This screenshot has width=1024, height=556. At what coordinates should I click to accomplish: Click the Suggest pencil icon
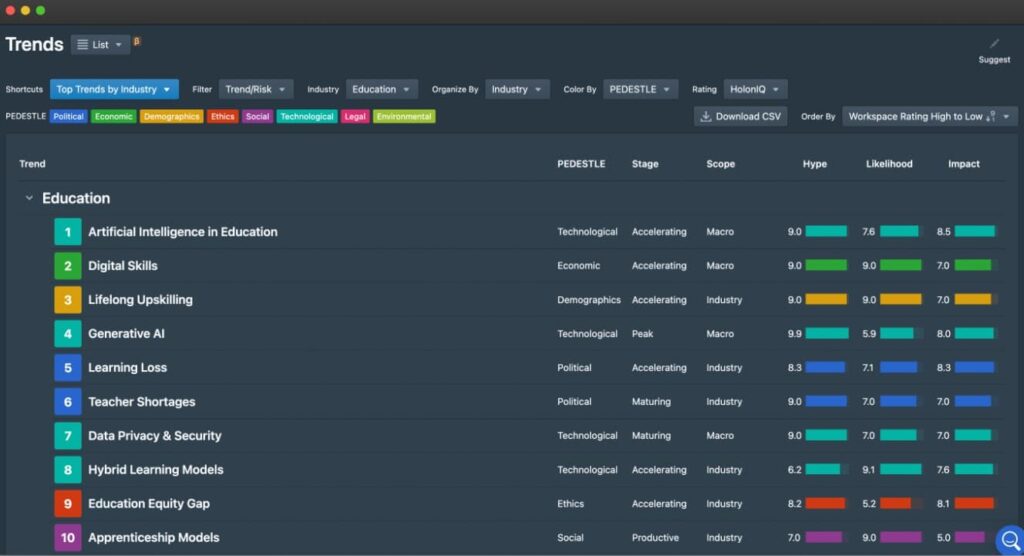pos(994,44)
